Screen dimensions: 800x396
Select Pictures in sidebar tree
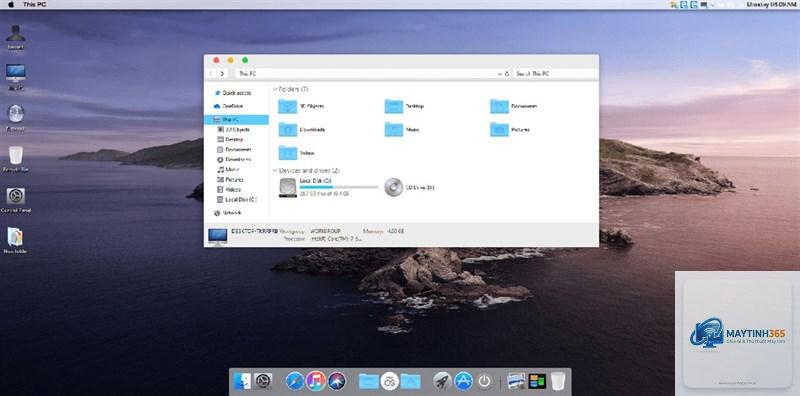[x=236, y=180]
